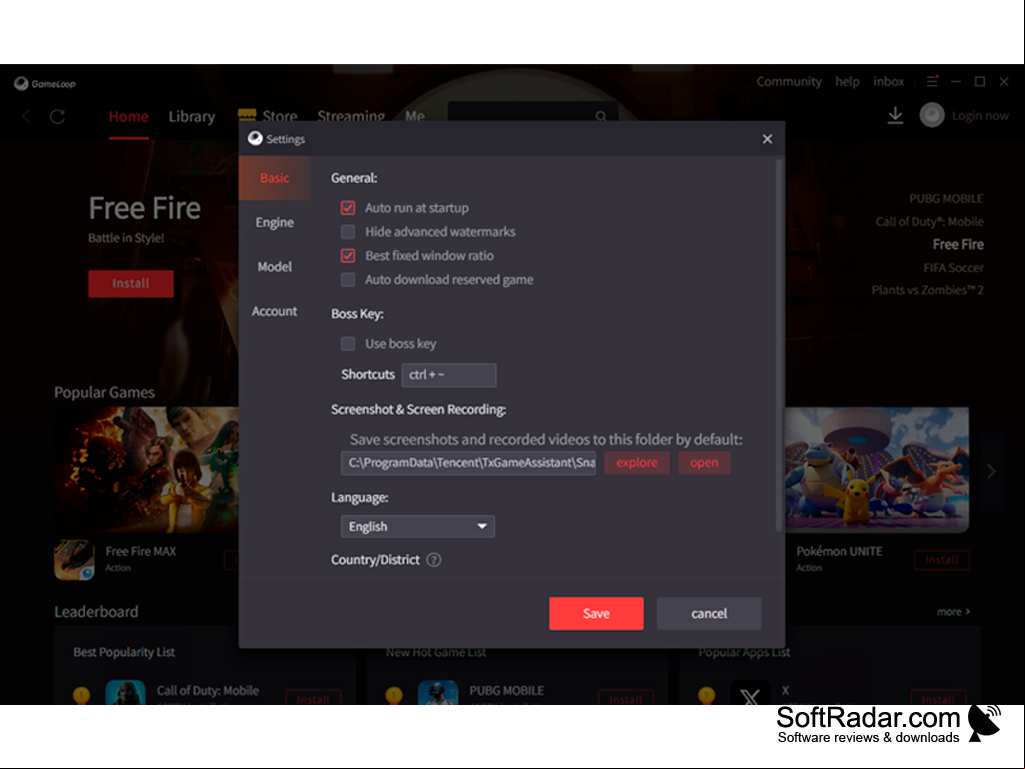Click the boss key Shortcuts field
The width and height of the screenshot is (1025, 769).
[x=448, y=375]
